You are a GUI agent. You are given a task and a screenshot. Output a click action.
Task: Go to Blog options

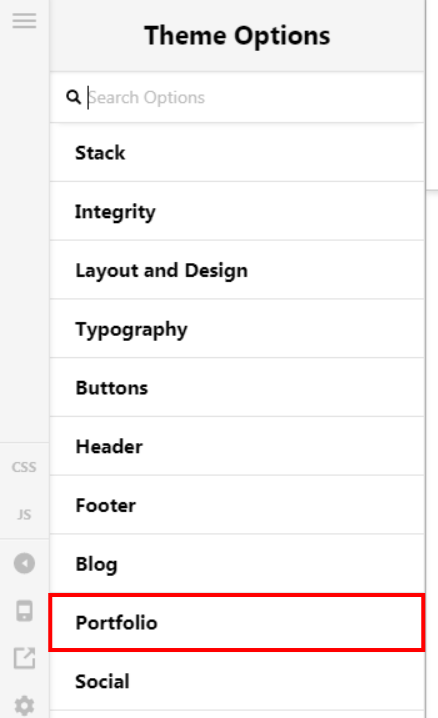click(237, 564)
